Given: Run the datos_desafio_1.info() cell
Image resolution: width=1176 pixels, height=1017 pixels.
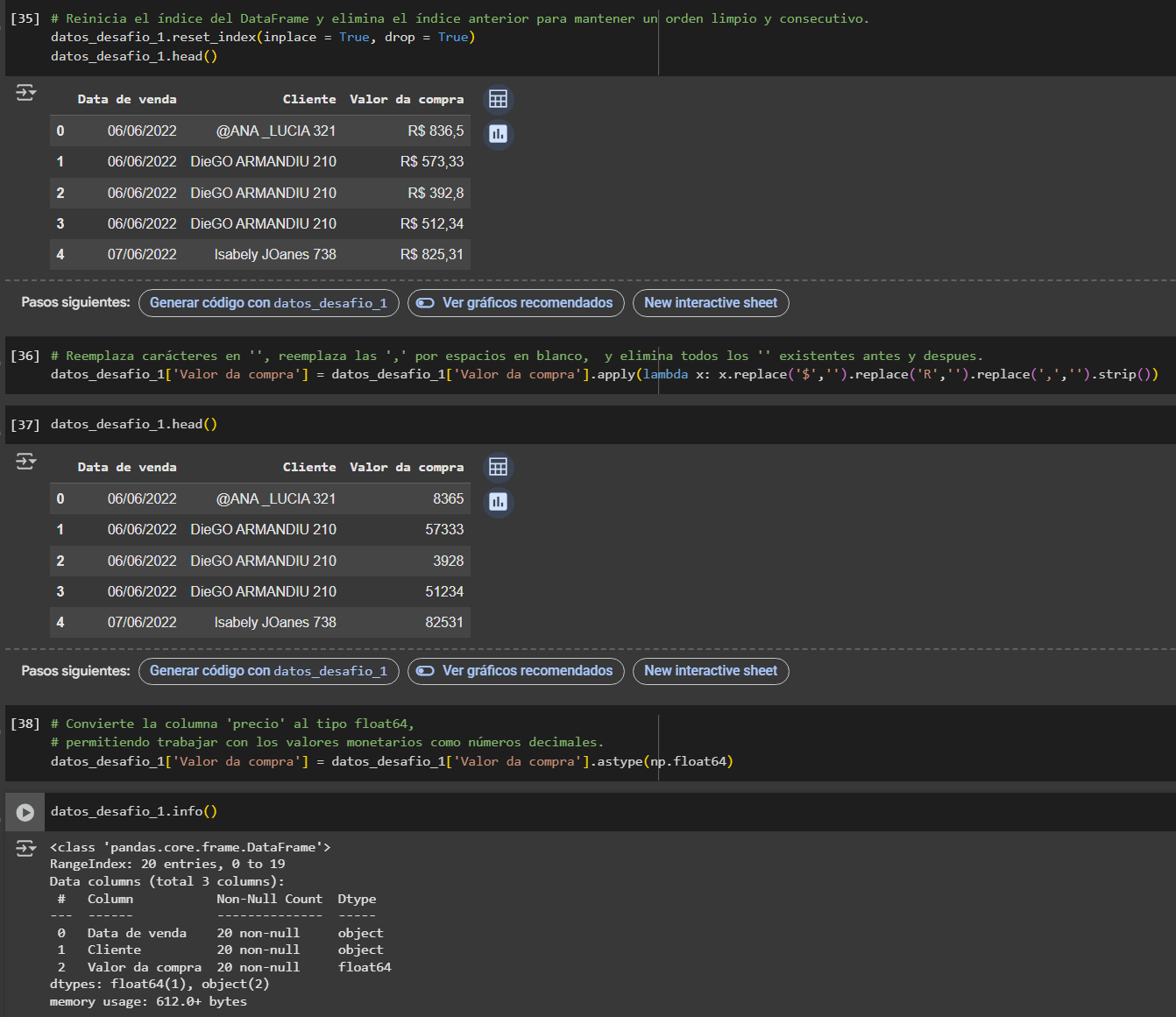Looking at the screenshot, I should [25, 812].
